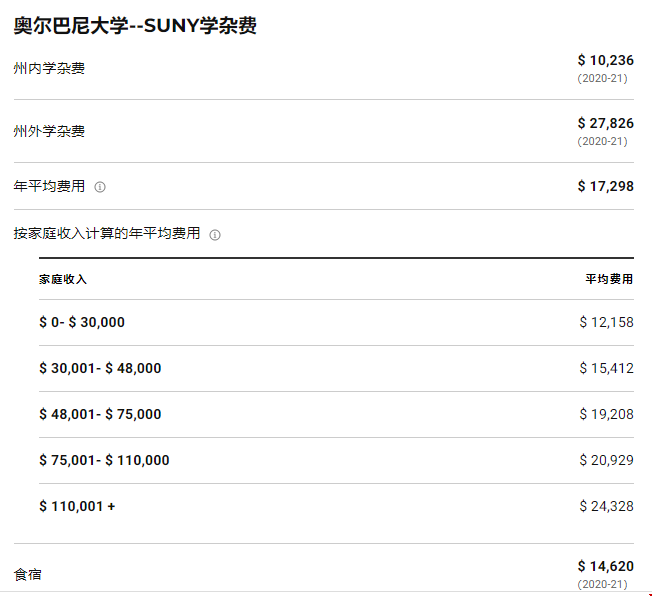
Task: Select the 平均费用 column header
Action: pos(609,279)
